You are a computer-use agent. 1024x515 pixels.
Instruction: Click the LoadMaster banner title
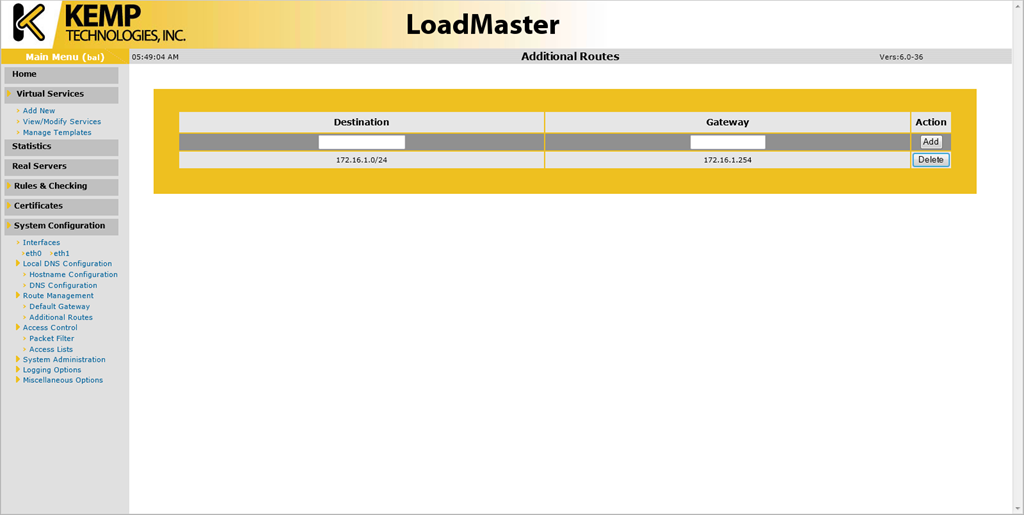pos(483,25)
